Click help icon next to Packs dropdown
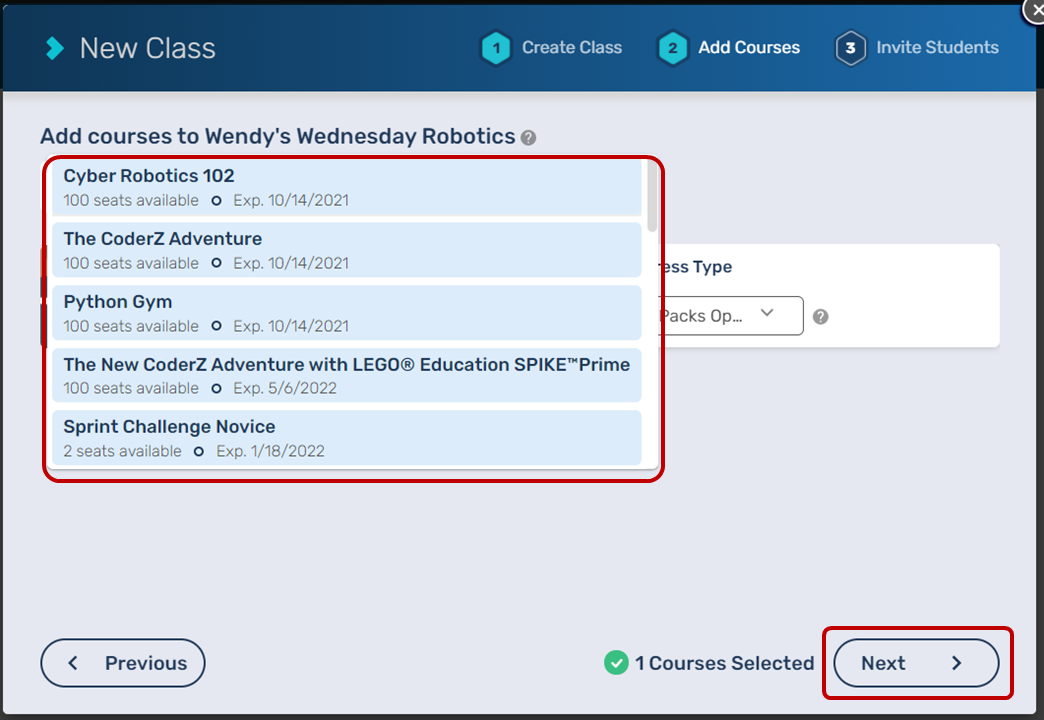 (820, 317)
